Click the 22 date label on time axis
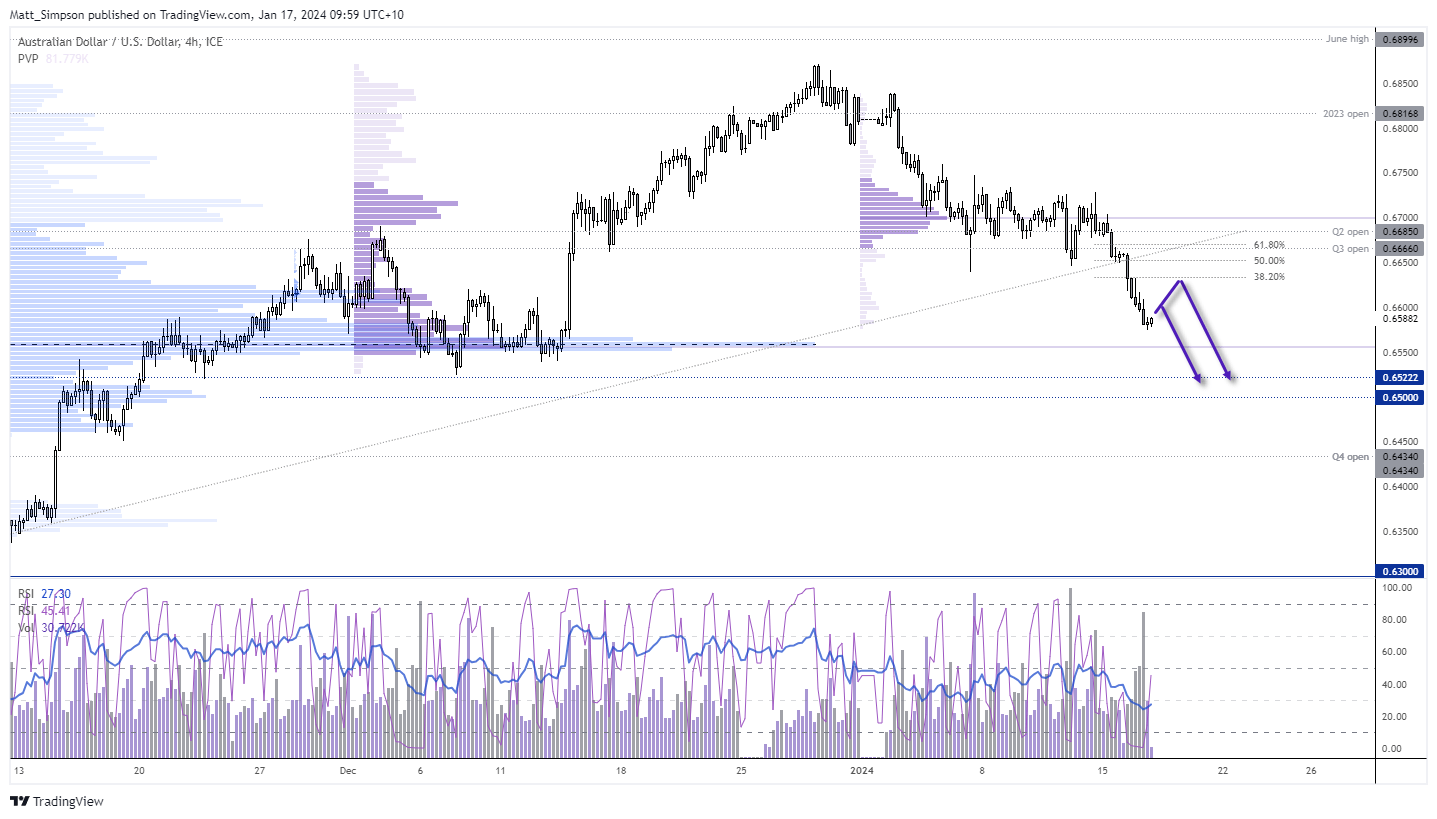 [x=1222, y=771]
